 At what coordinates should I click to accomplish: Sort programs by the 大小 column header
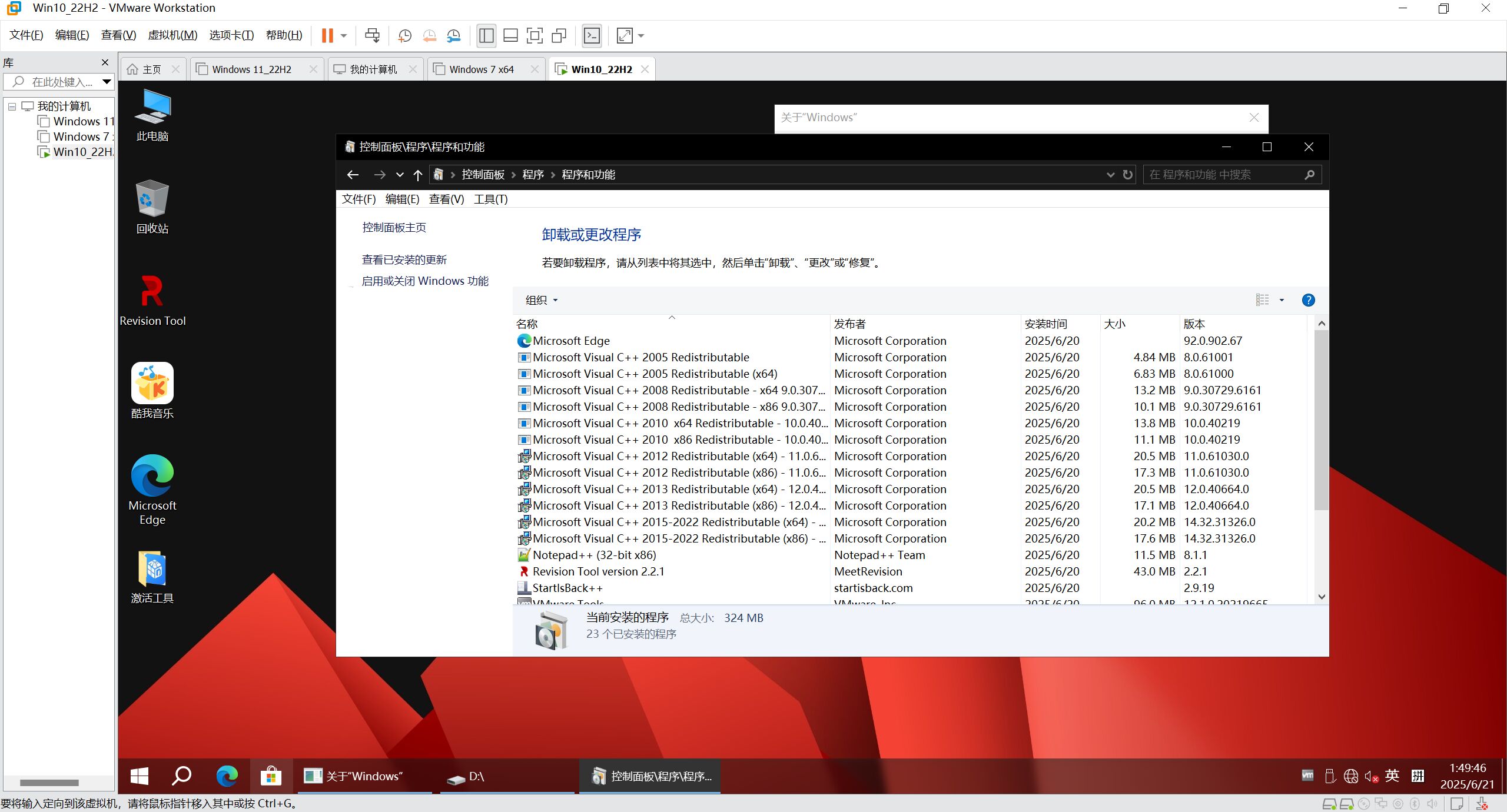click(x=1140, y=324)
